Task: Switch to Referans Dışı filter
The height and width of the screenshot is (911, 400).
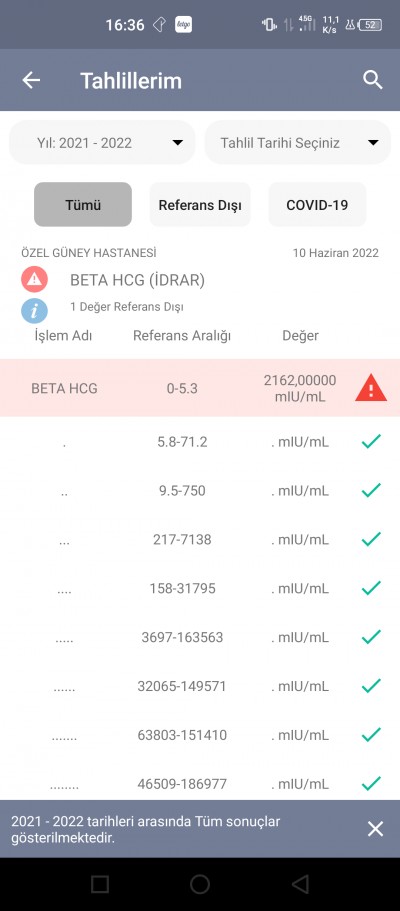Action: pos(200,205)
